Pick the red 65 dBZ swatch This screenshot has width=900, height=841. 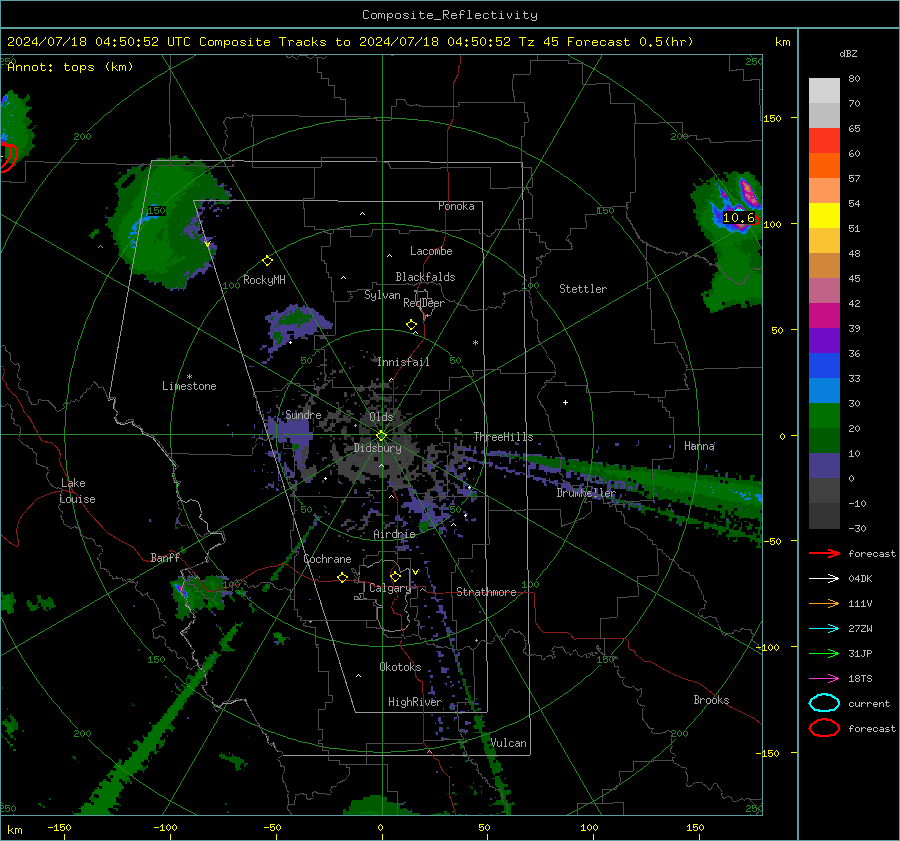coord(824,141)
